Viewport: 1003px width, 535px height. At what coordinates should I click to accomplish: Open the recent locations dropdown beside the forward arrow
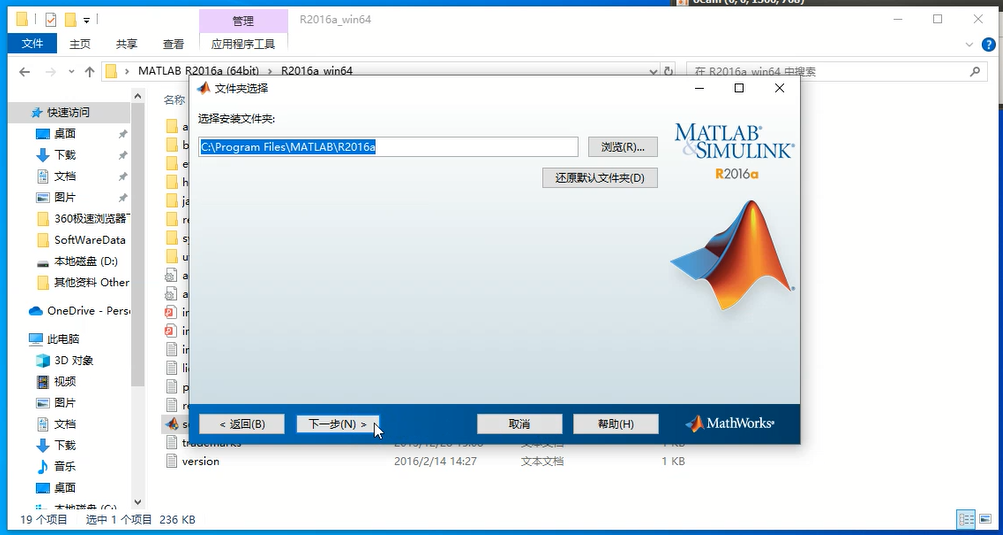(x=71, y=72)
